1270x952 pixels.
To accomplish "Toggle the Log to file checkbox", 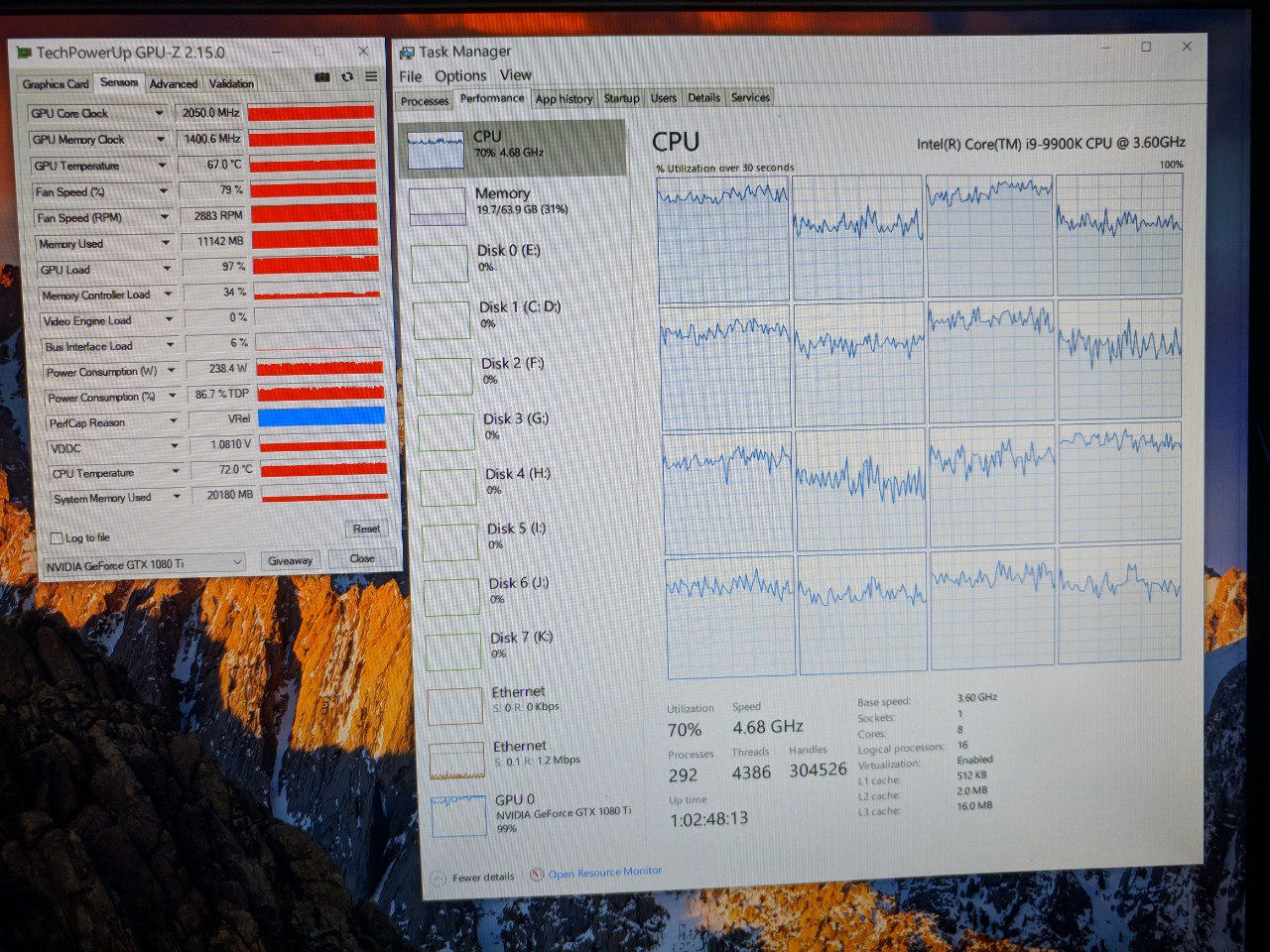I will click(x=57, y=538).
